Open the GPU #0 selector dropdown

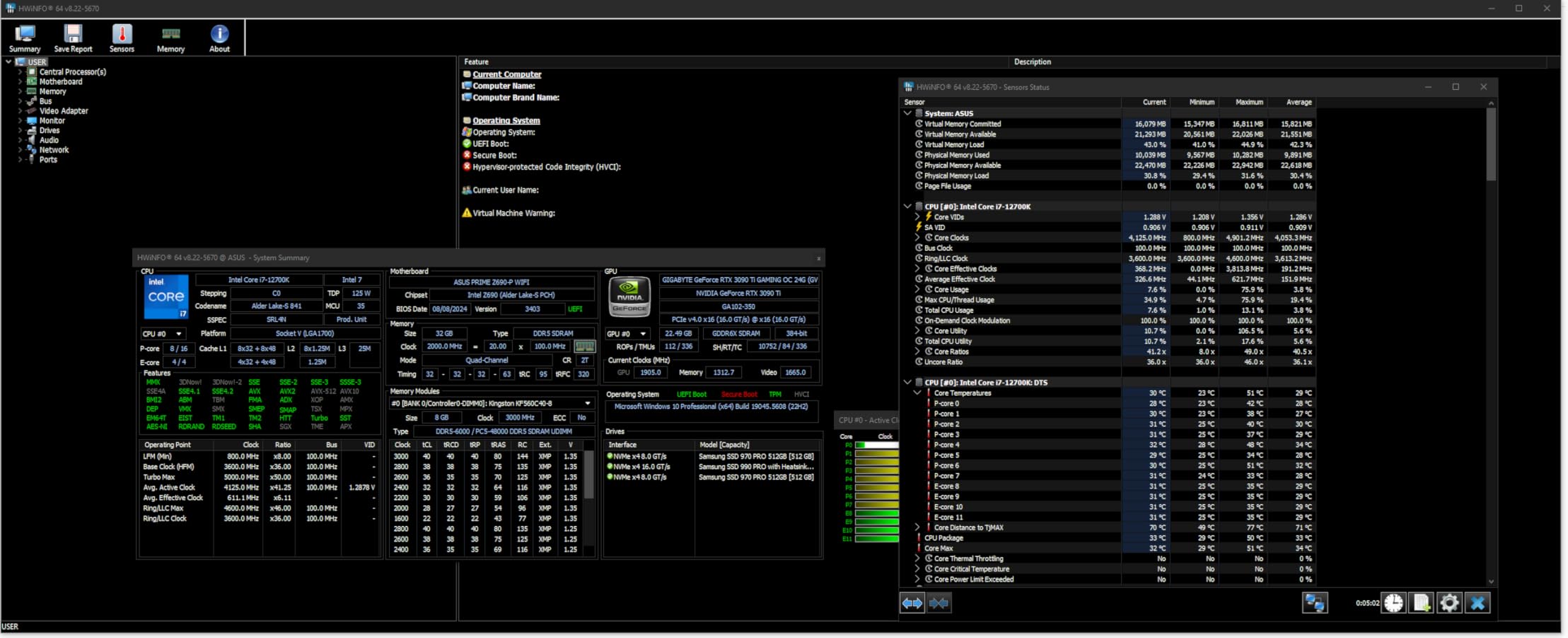[x=627, y=334]
